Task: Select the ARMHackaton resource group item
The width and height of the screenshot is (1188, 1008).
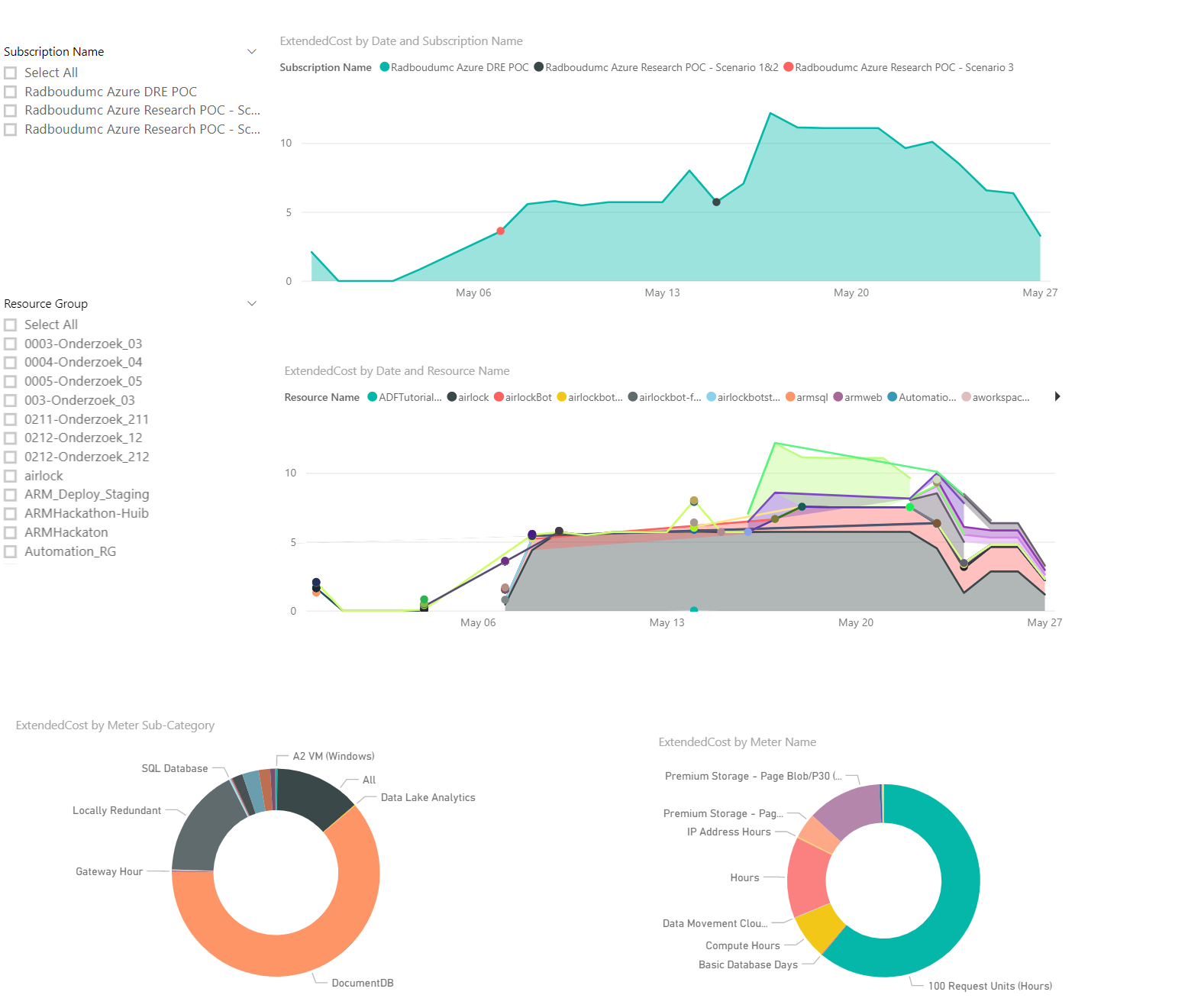Action: tap(66, 532)
